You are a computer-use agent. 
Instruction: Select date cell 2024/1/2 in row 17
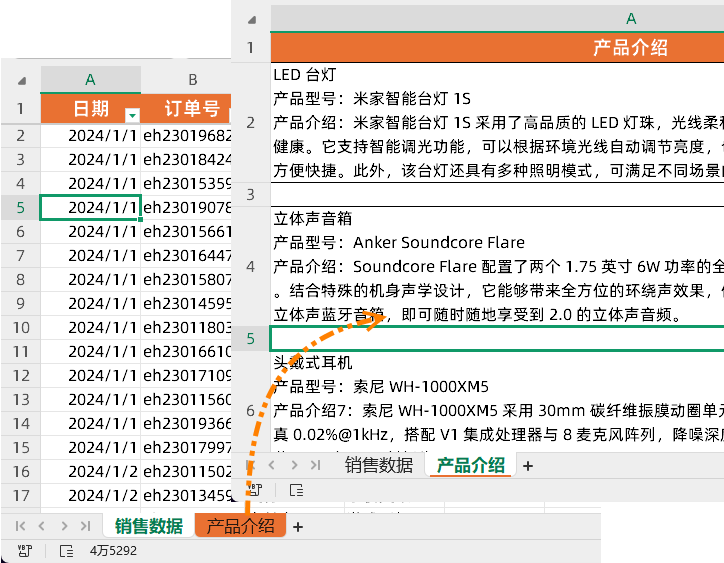coord(90,496)
